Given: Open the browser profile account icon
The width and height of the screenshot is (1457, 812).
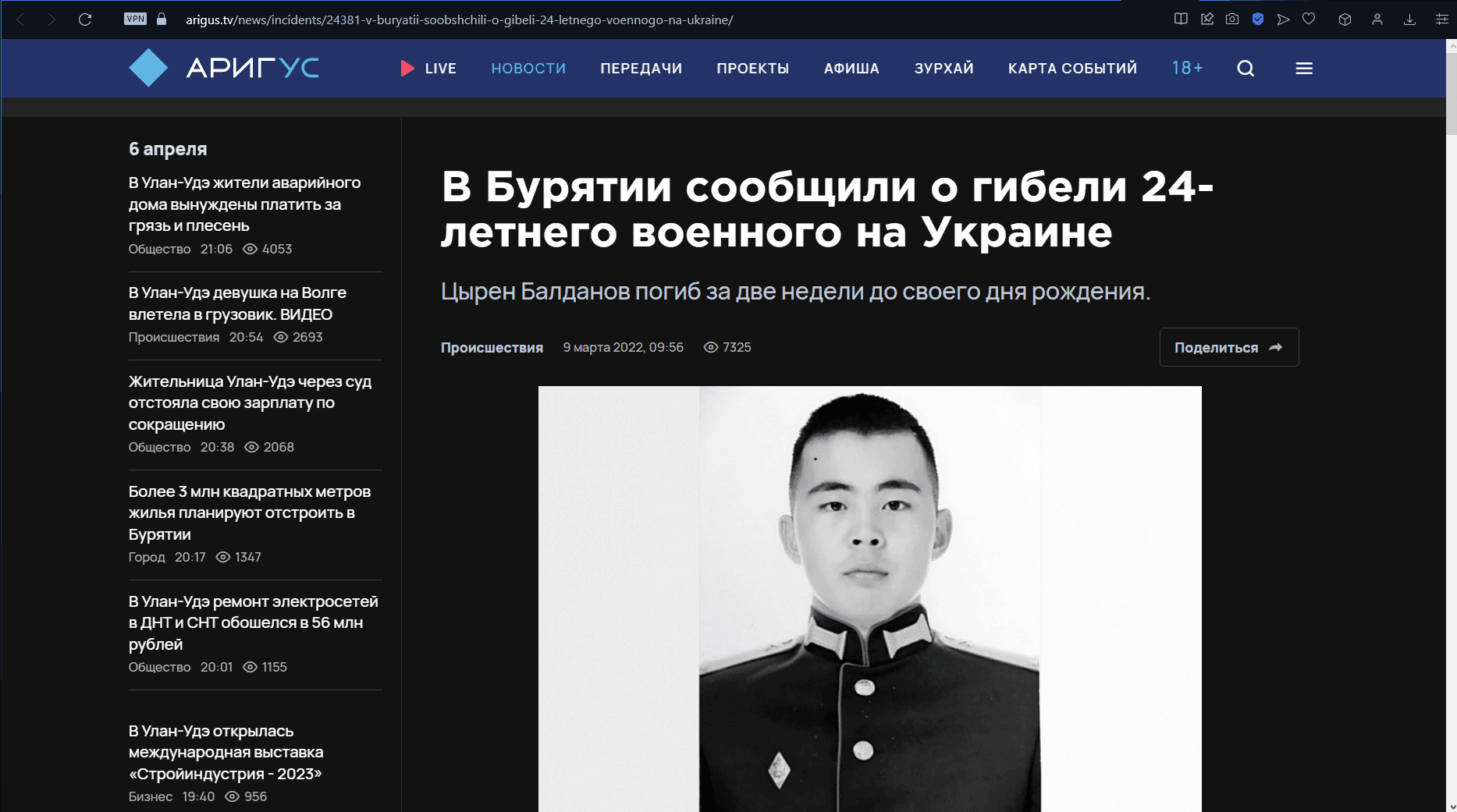Looking at the screenshot, I should click(x=1377, y=20).
